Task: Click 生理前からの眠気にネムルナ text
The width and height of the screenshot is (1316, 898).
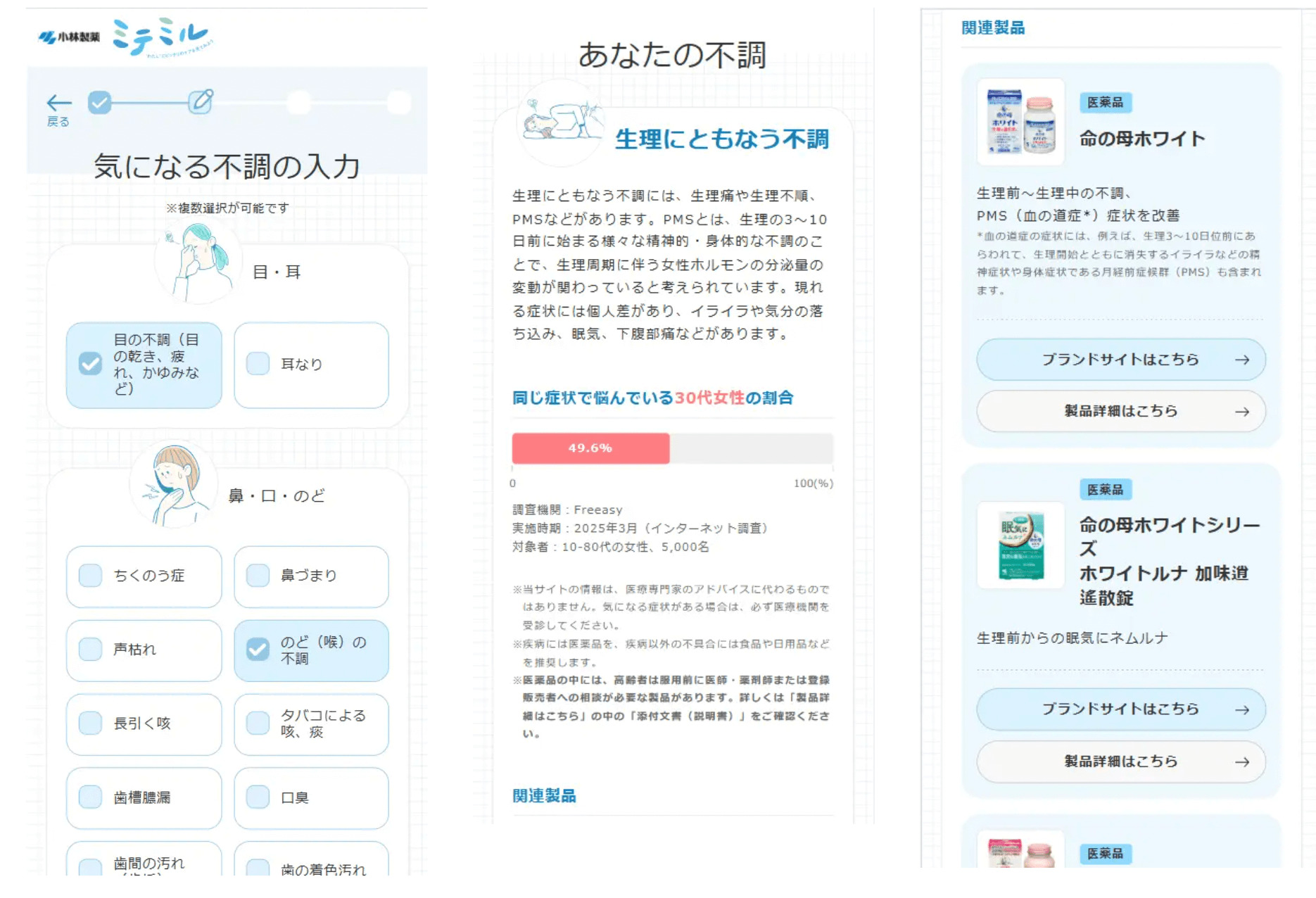Action: pos(1073,638)
